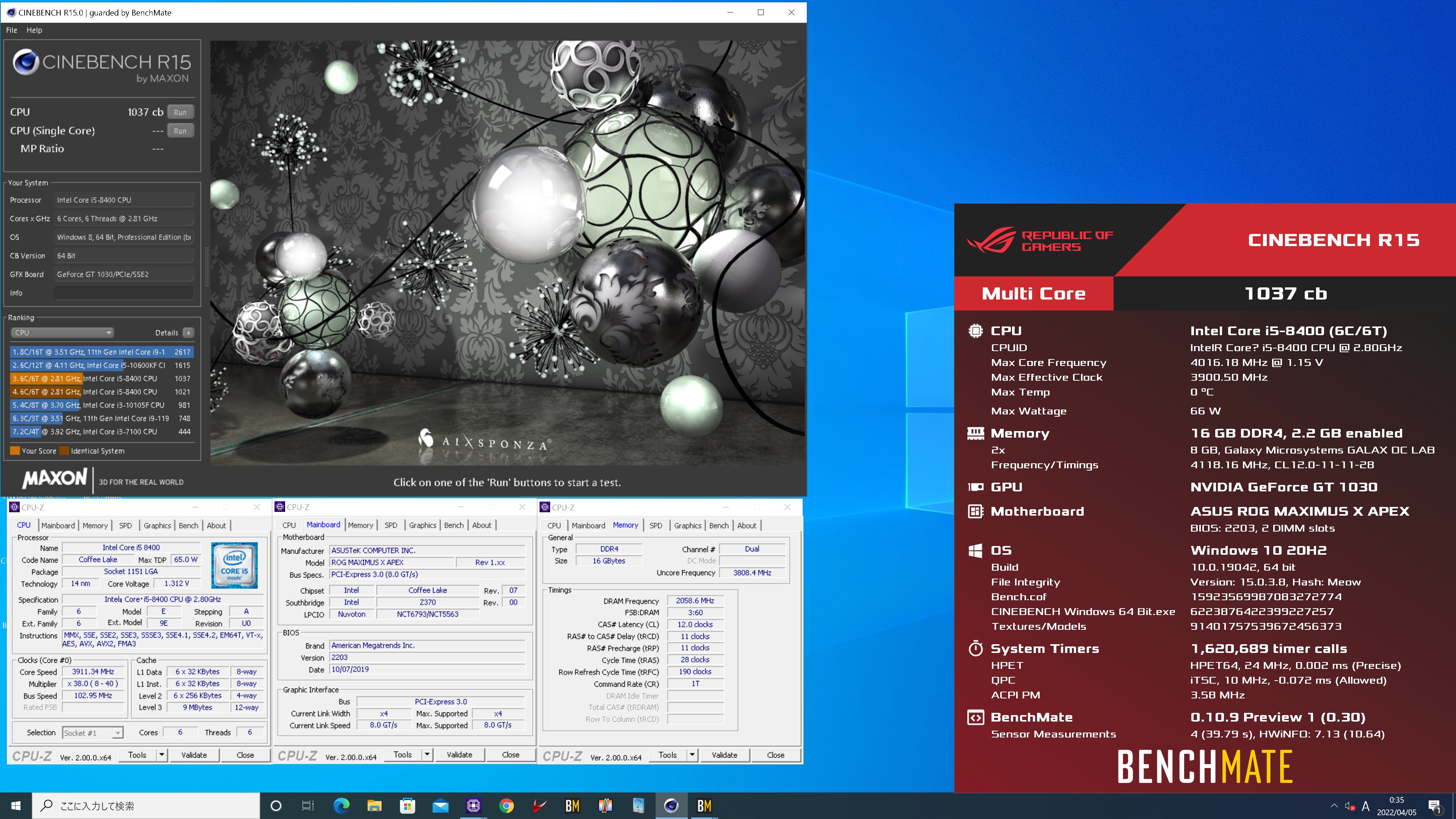The image size is (1456, 819).
Task: Open the IME input mode indicator A
Action: tap(1365, 806)
